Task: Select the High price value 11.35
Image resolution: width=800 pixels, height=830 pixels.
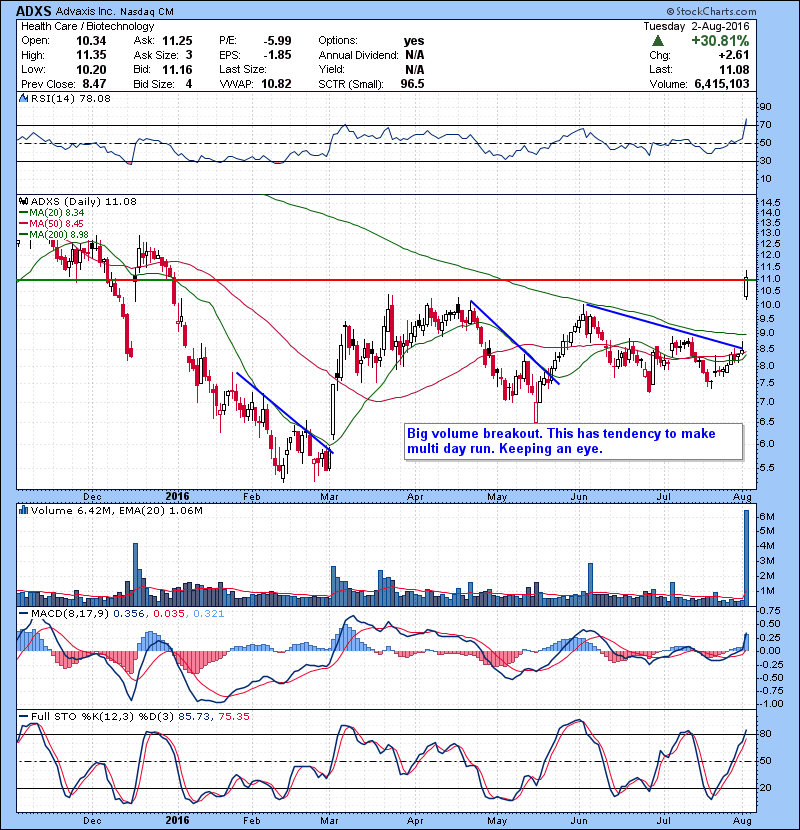Action: tap(91, 55)
